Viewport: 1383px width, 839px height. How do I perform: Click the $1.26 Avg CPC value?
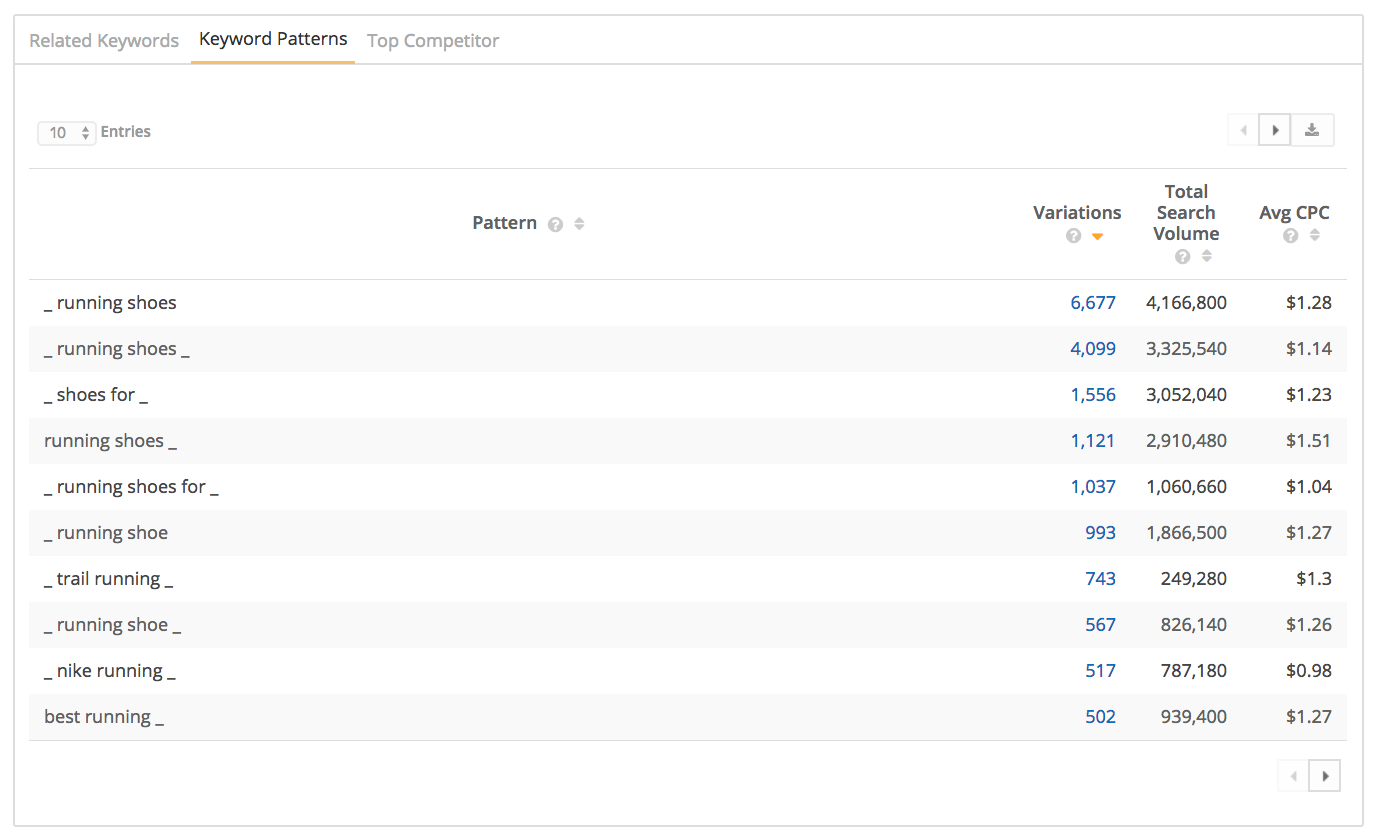point(1309,625)
